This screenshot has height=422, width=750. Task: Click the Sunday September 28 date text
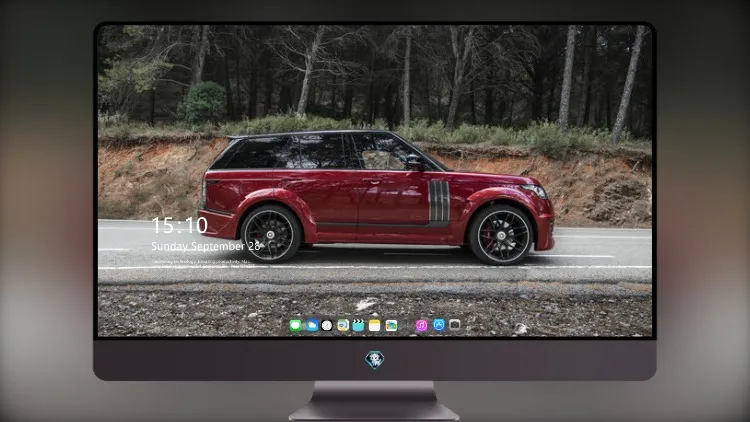(x=206, y=246)
